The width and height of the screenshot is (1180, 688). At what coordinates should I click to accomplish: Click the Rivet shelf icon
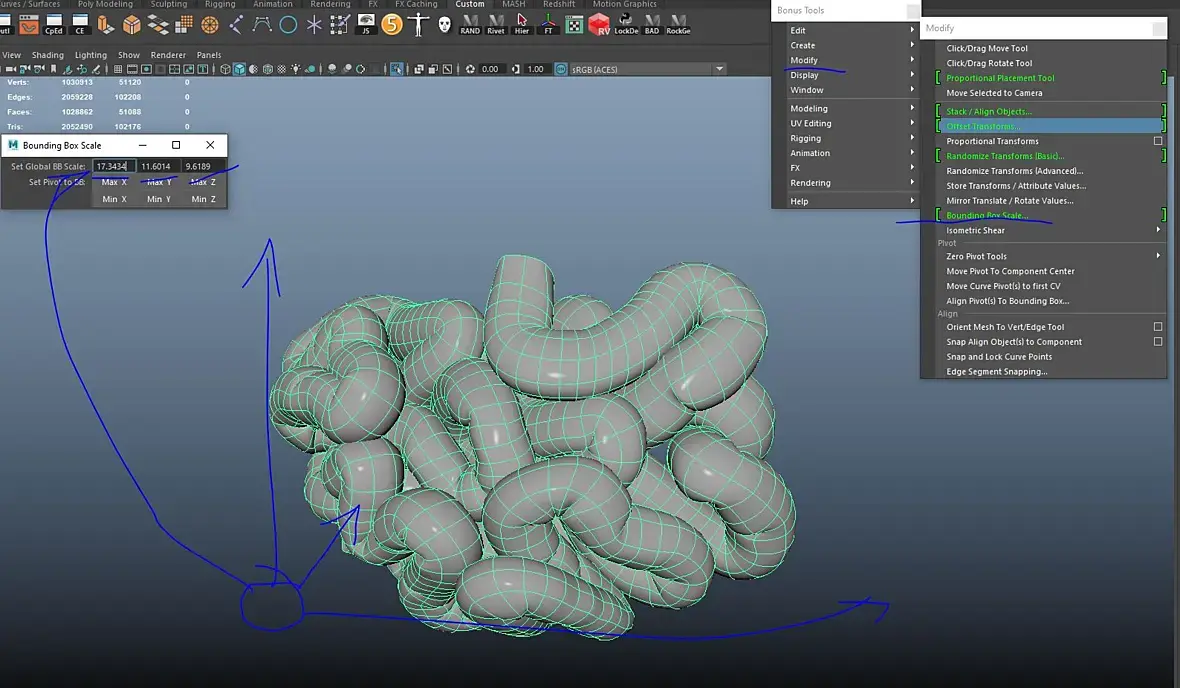pyautogui.click(x=496, y=25)
